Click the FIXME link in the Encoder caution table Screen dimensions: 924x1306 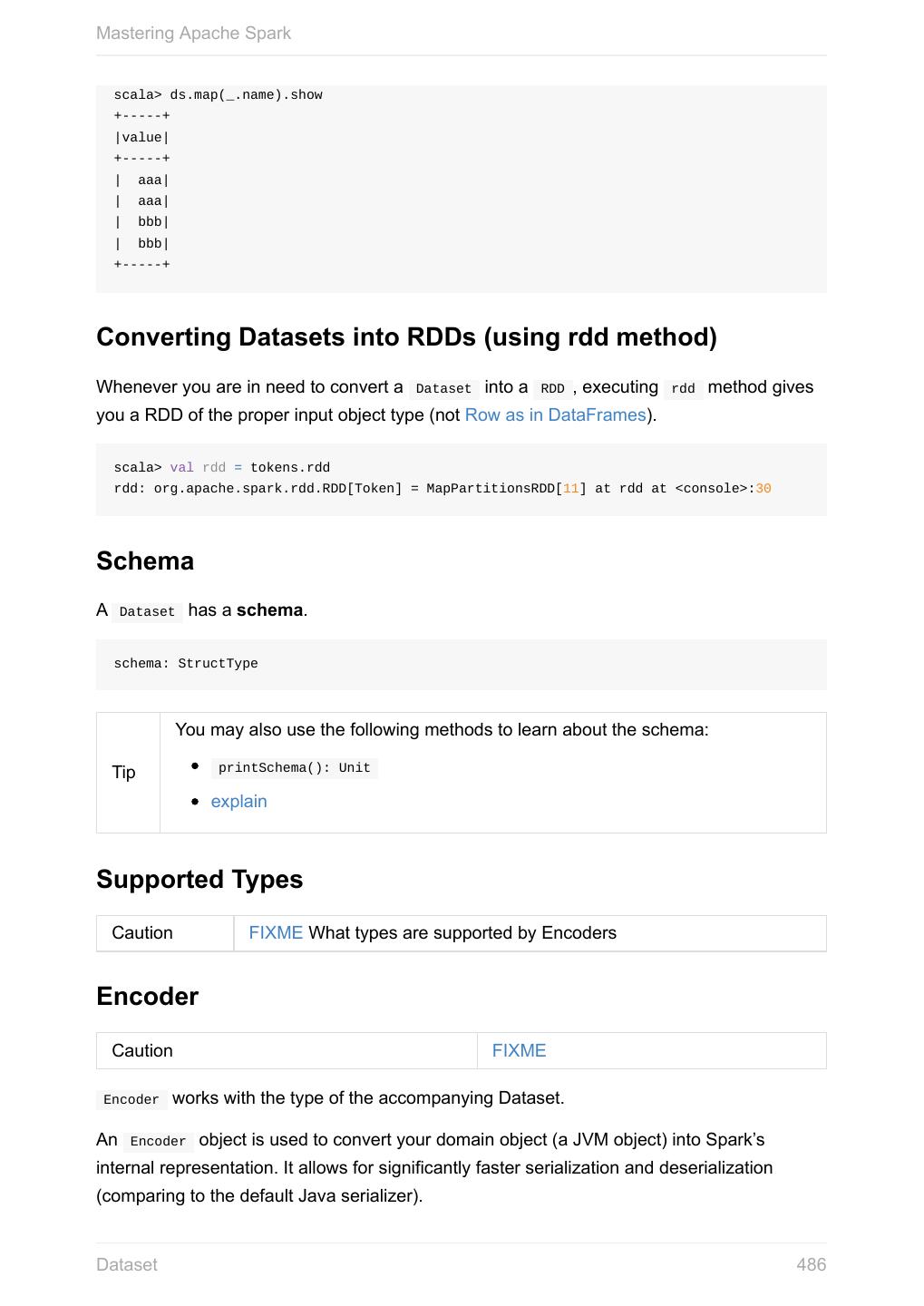519,1051
